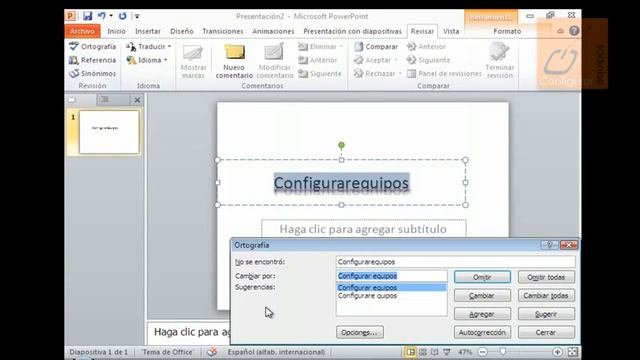
Task: Click the Mostrar marcas button
Action: tap(193, 61)
